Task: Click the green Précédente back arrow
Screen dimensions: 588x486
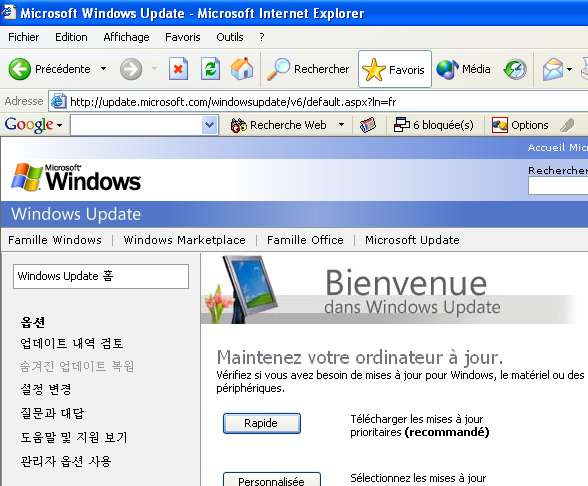Action: click(x=20, y=69)
